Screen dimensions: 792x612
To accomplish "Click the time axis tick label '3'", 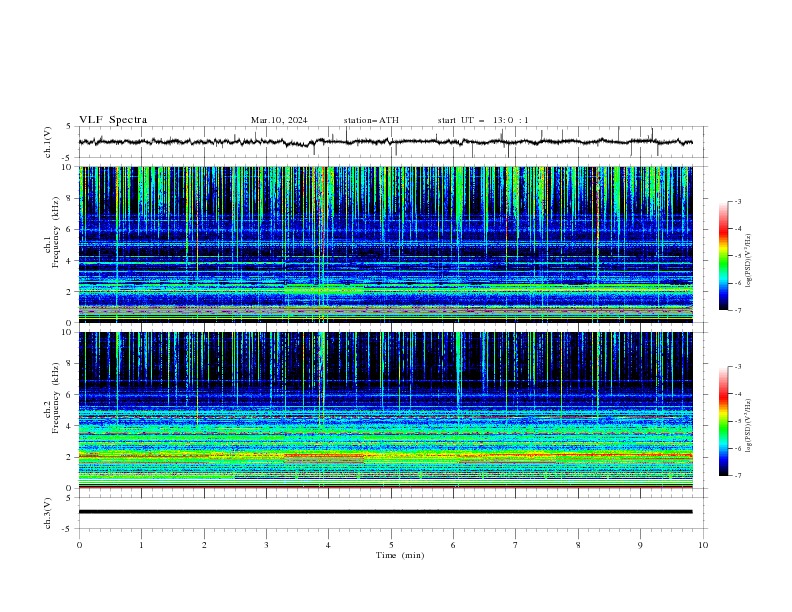I will [x=266, y=545].
